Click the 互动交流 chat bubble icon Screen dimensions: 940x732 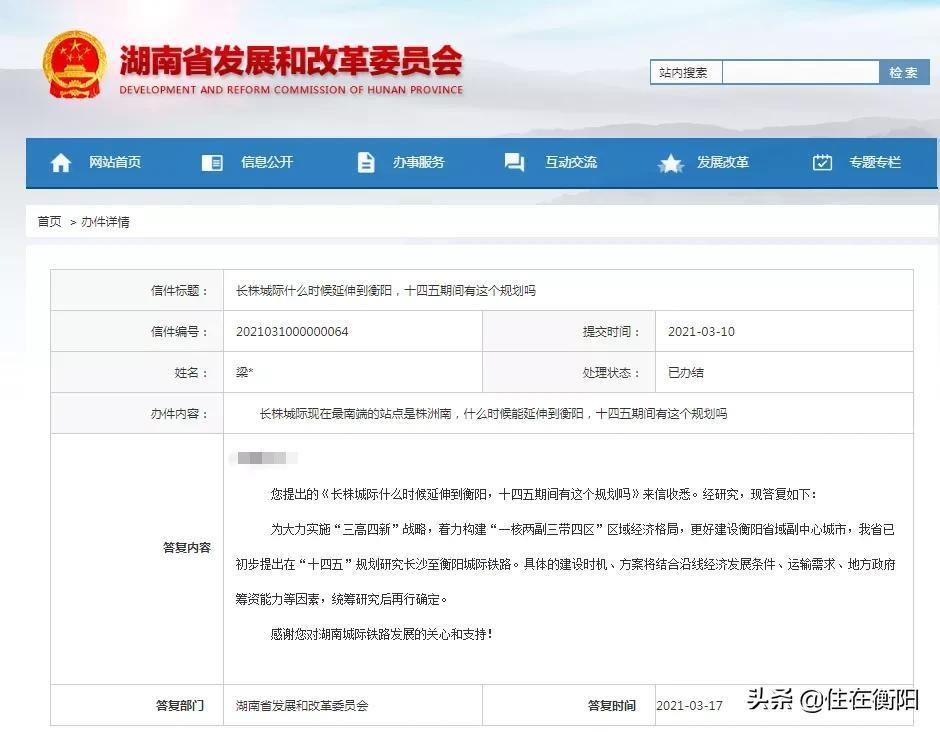514,162
